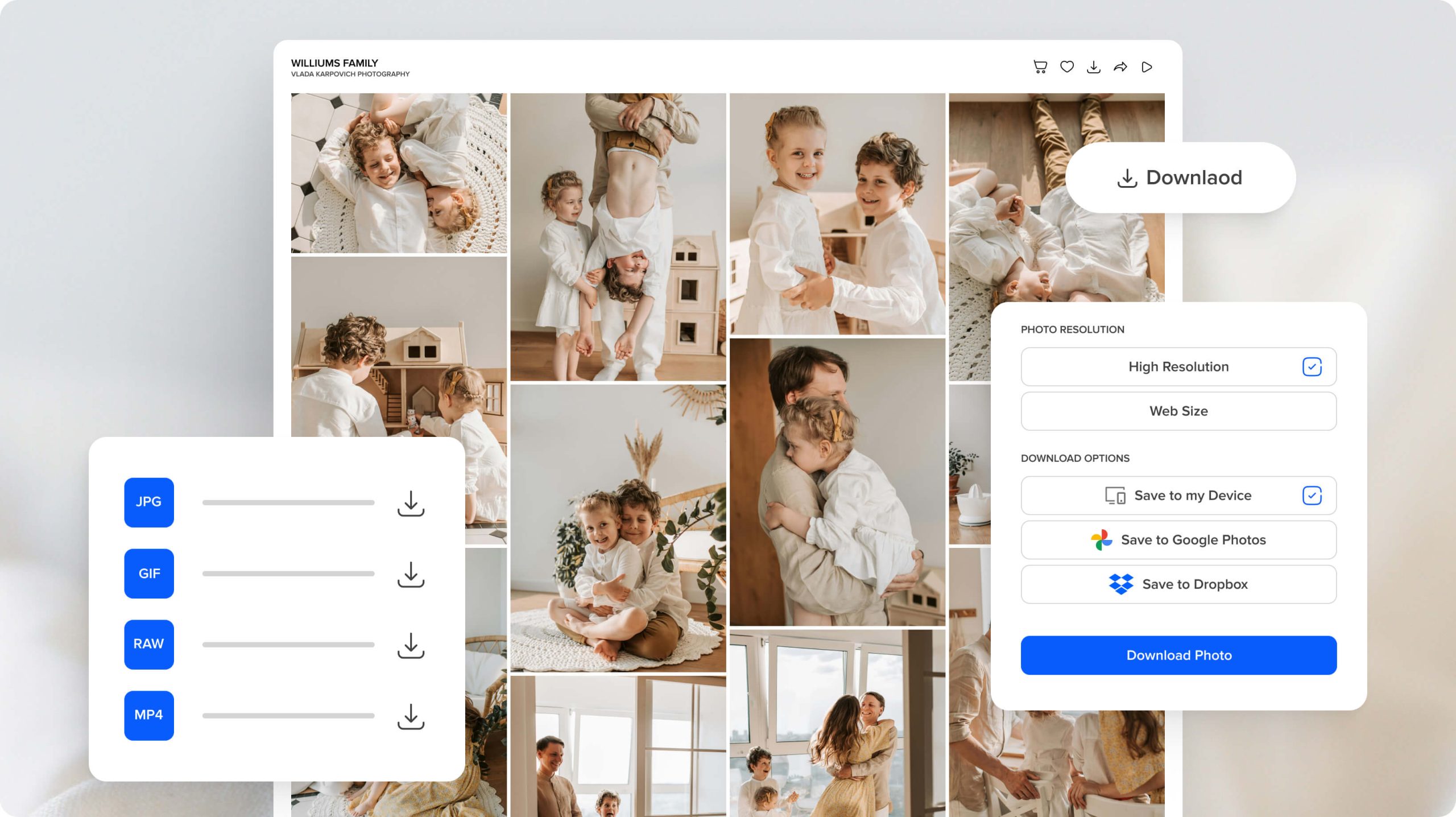Click download icon next to JPG
This screenshot has width=1456, height=817.
[x=411, y=503]
